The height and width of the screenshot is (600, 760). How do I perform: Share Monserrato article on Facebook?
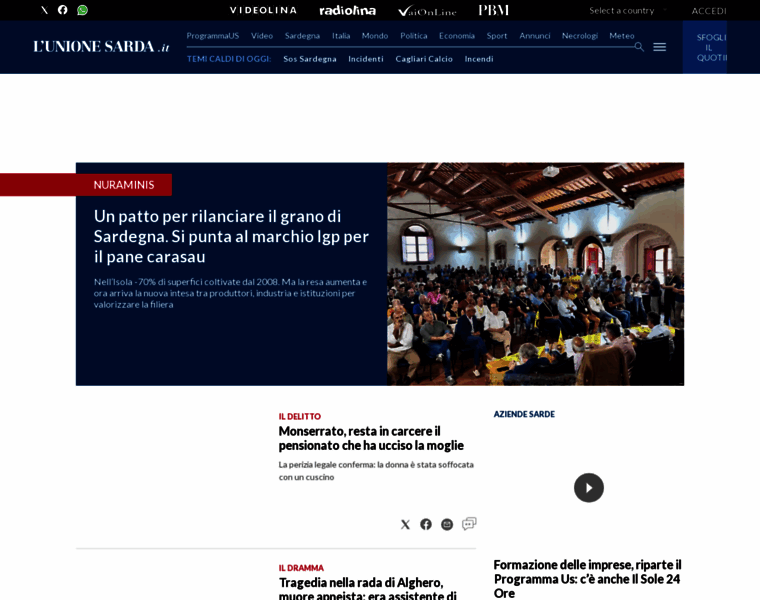click(x=426, y=524)
